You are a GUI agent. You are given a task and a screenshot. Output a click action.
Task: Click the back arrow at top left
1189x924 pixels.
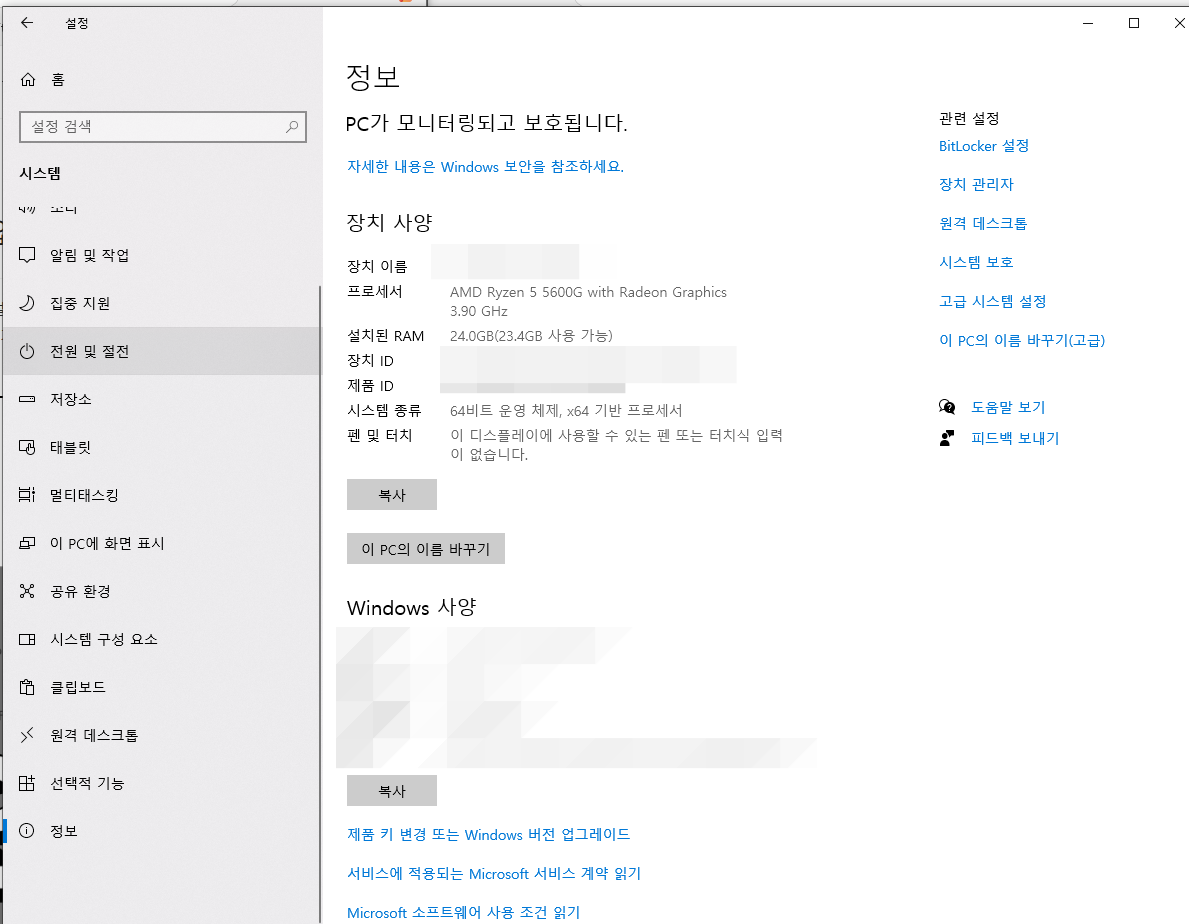coord(26,22)
